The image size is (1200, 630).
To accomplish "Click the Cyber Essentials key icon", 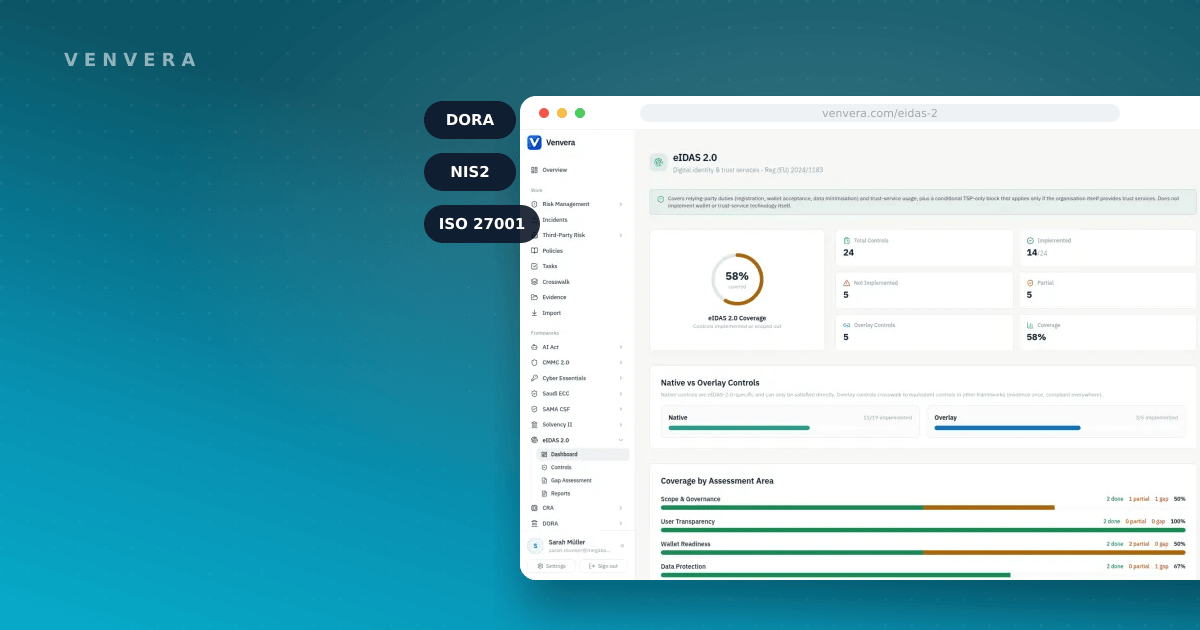I will [x=534, y=378].
